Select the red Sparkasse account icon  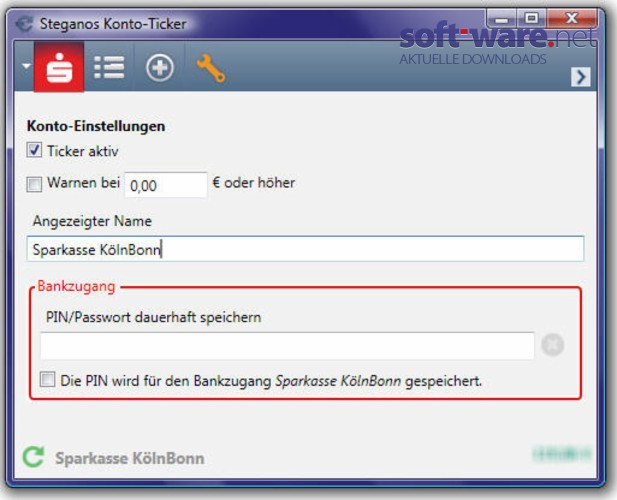point(59,67)
